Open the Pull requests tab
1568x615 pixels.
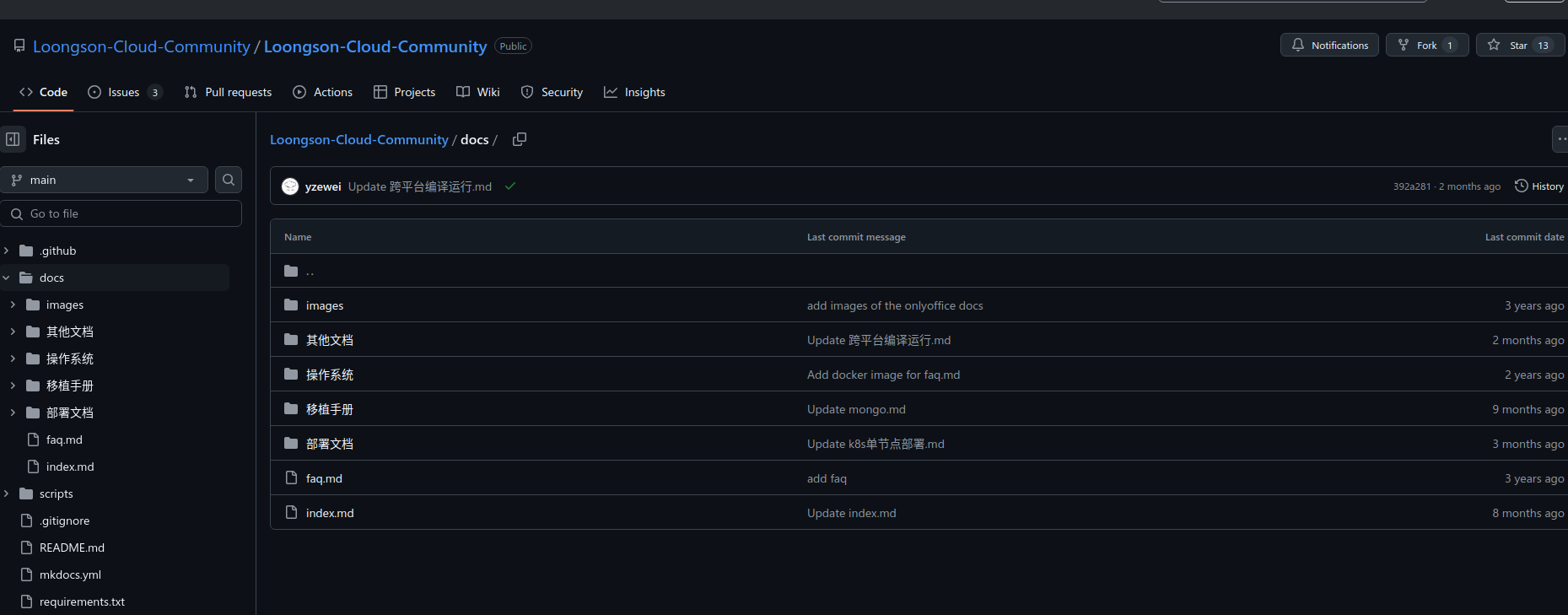point(228,92)
